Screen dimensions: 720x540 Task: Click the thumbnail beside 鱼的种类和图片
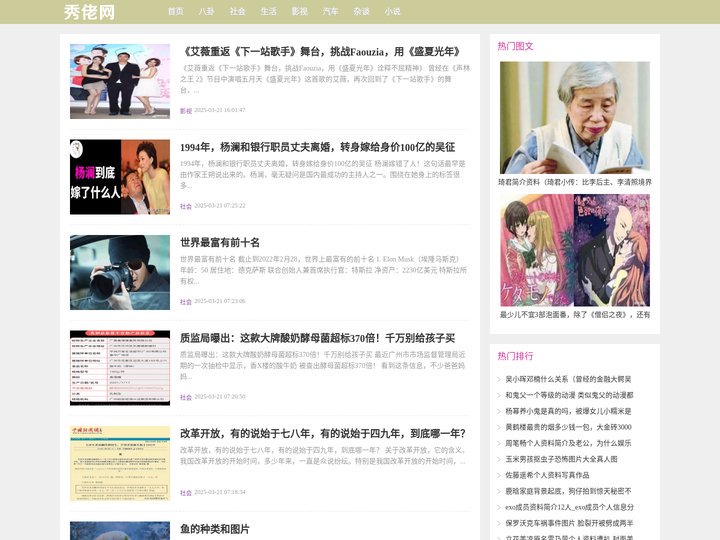click(x=120, y=531)
